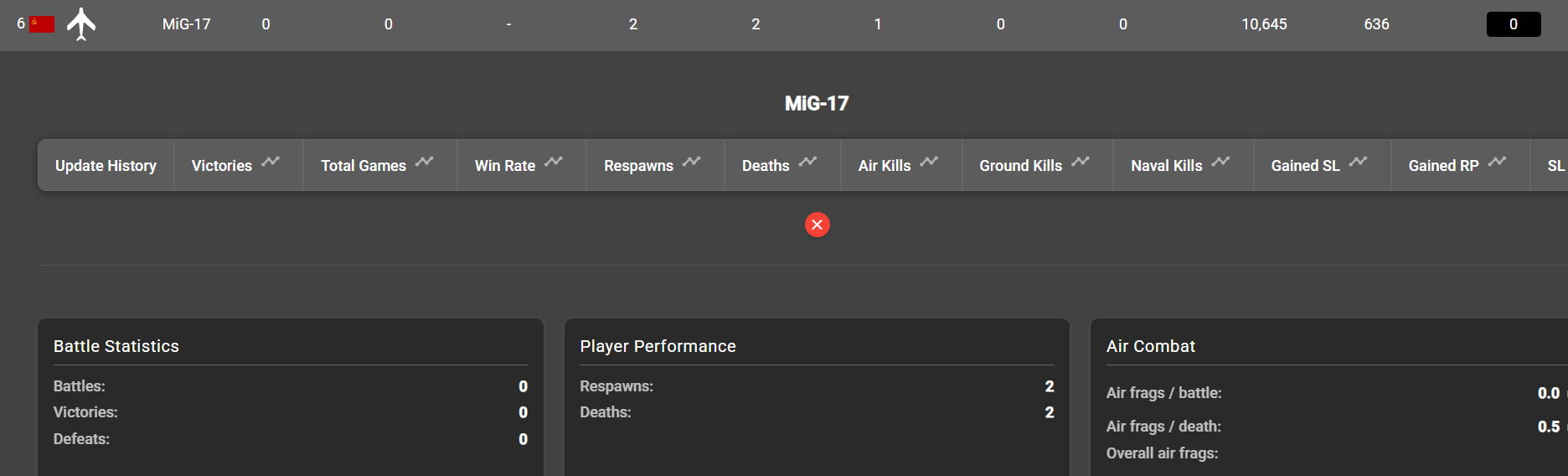
Task: Click the Player Performance card heading
Action: point(658,346)
